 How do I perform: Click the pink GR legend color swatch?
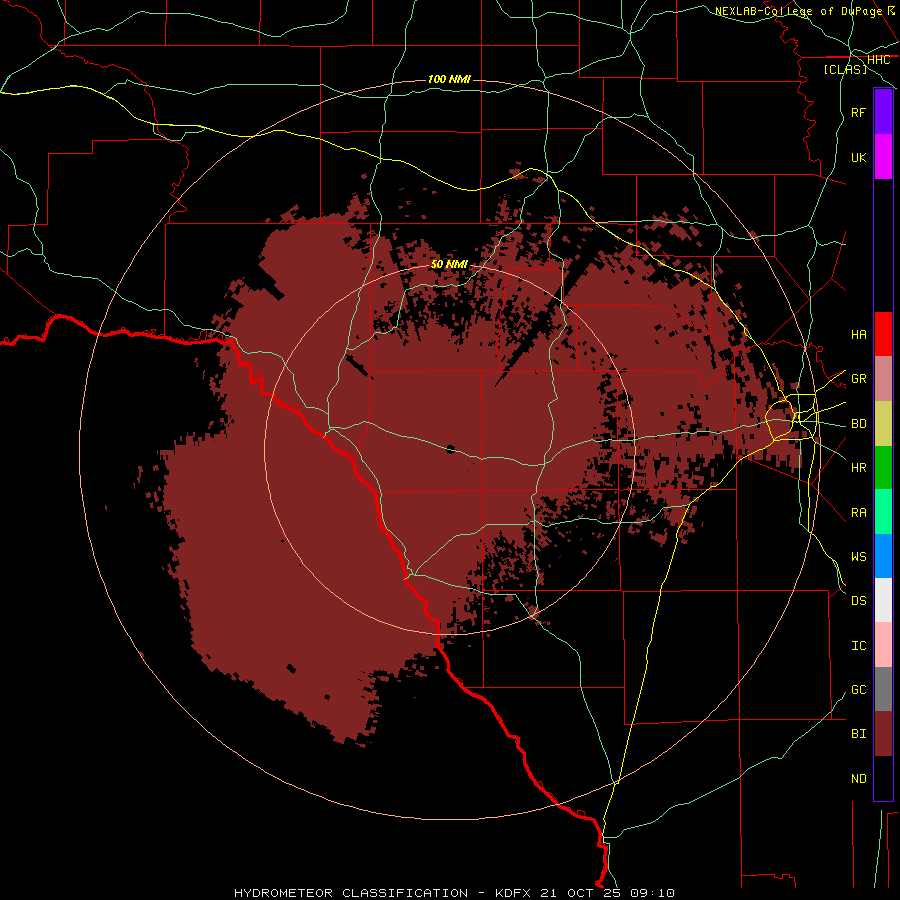[x=883, y=379]
